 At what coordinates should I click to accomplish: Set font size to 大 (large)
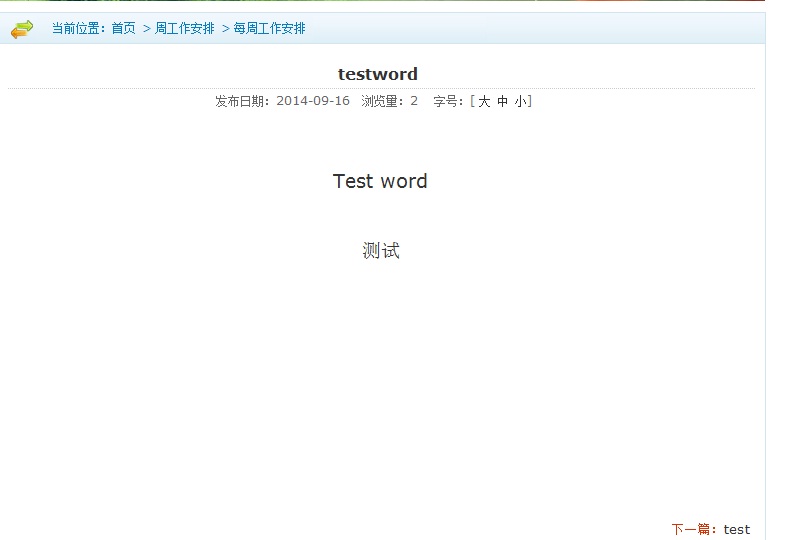point(484,101)
